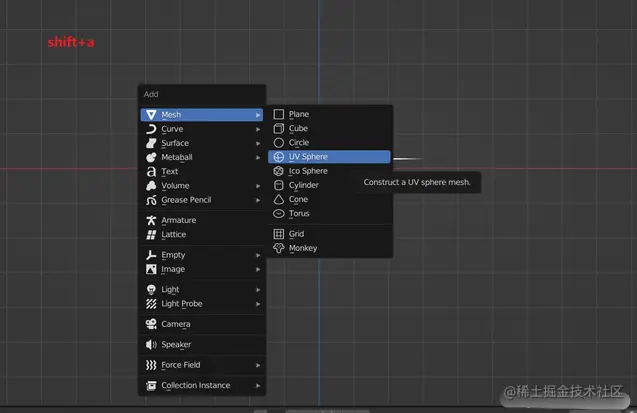This screenshot has height=413, width=637.
Task: Select the Volume menu entry
Action: point(202,186)
